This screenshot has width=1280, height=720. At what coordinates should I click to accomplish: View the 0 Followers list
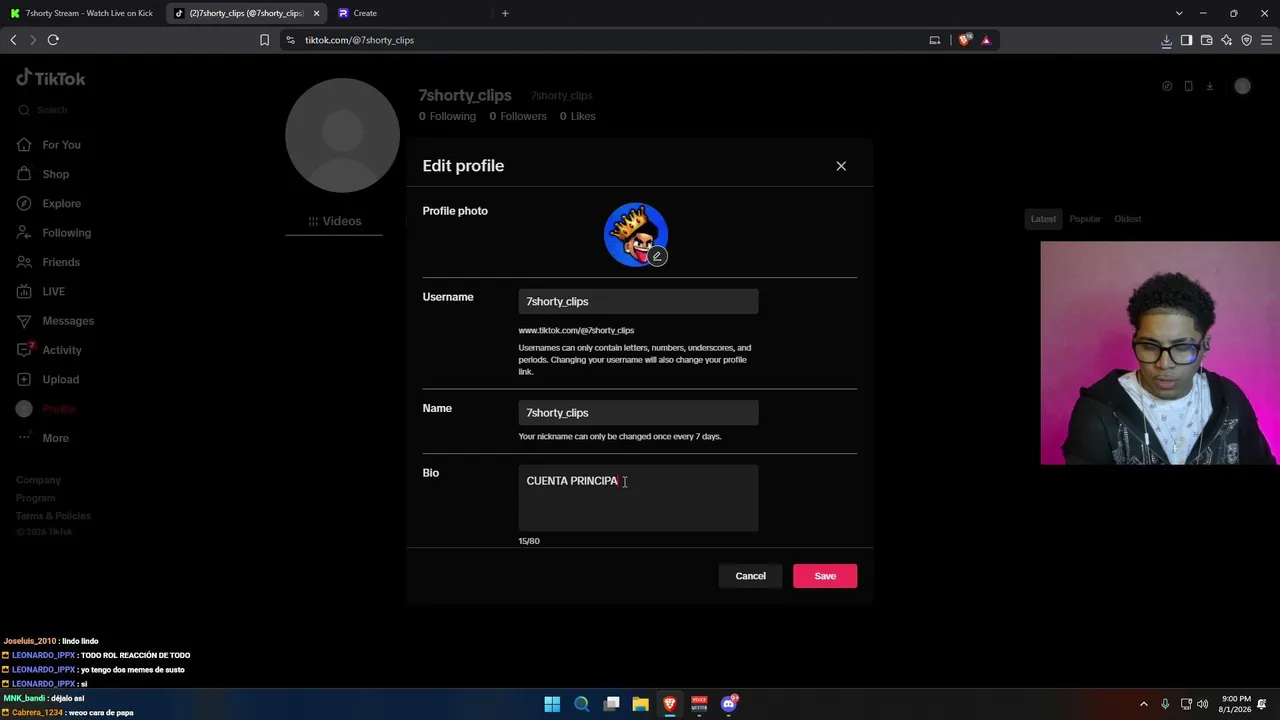click(x=518, y=116)
